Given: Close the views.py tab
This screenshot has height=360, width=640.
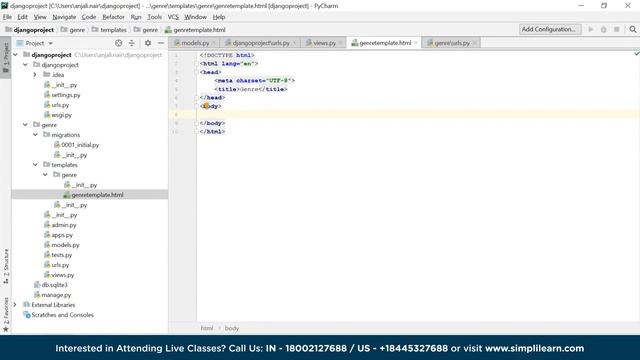Looking at the screenshot, I should tap(340, 43).
